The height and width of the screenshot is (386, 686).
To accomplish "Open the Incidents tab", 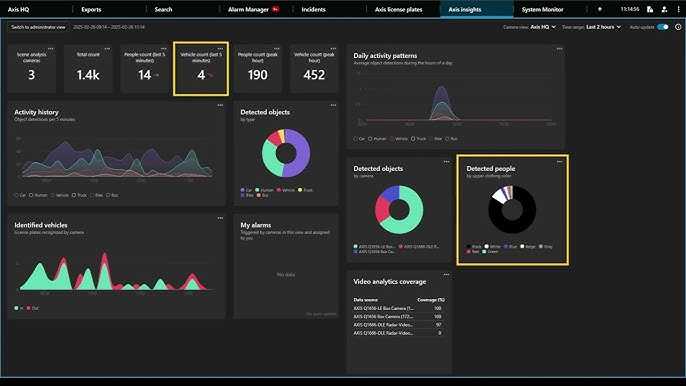I will (x=313, y=9).
